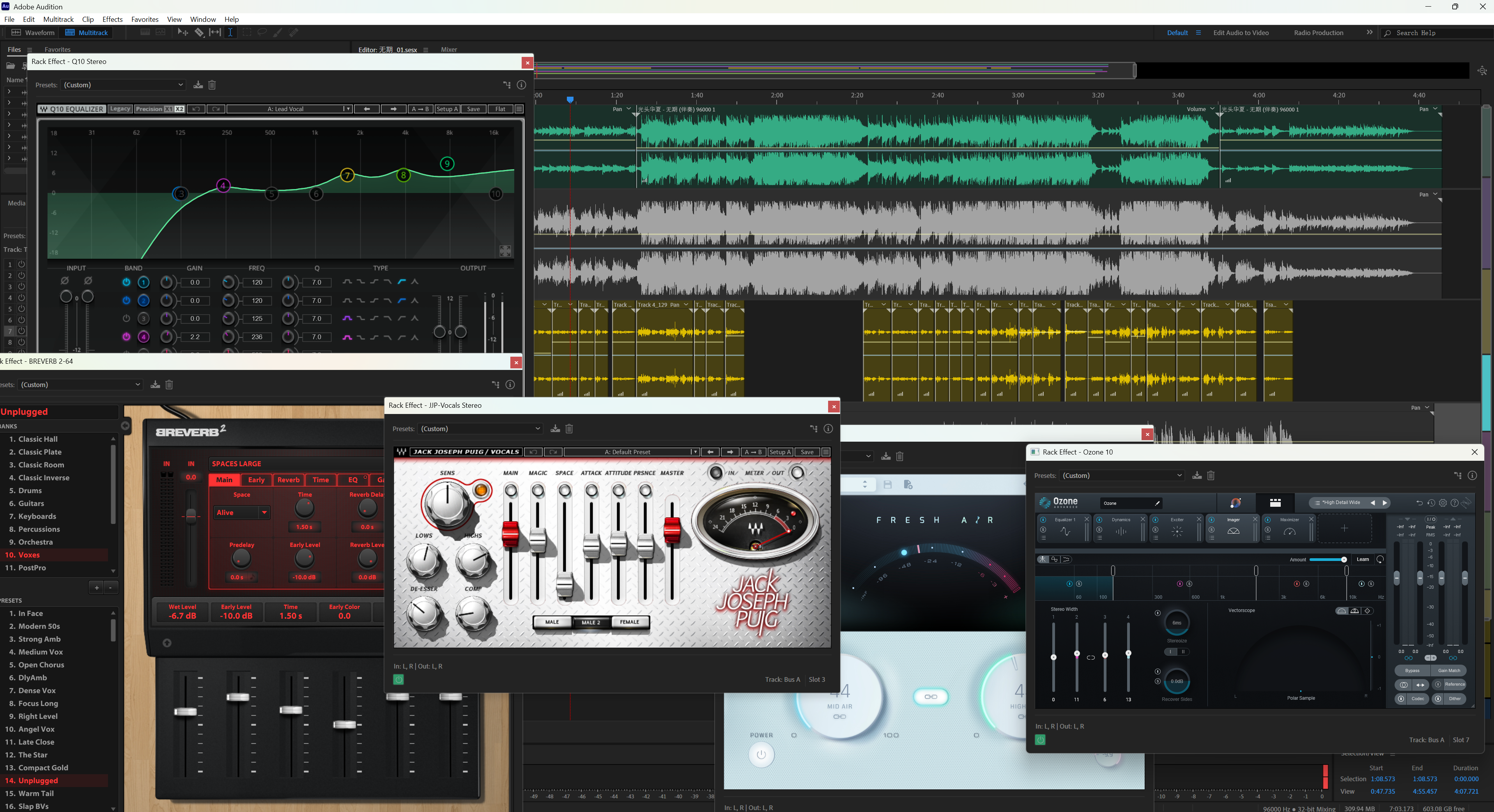Click the Move tool icon
This screenshot has width=1494, height=812.
[183, 32]
